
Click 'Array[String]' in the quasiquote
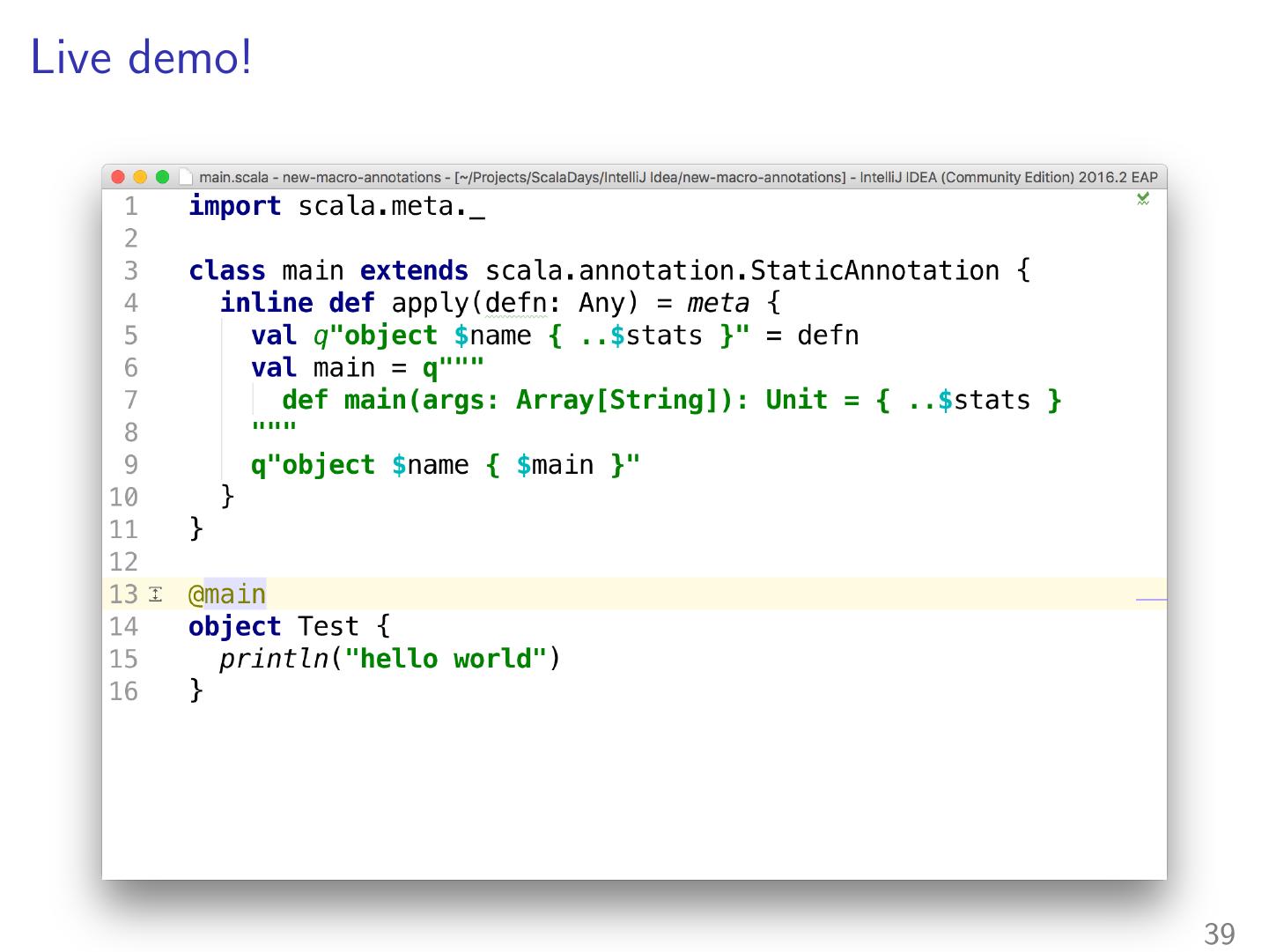616,400
